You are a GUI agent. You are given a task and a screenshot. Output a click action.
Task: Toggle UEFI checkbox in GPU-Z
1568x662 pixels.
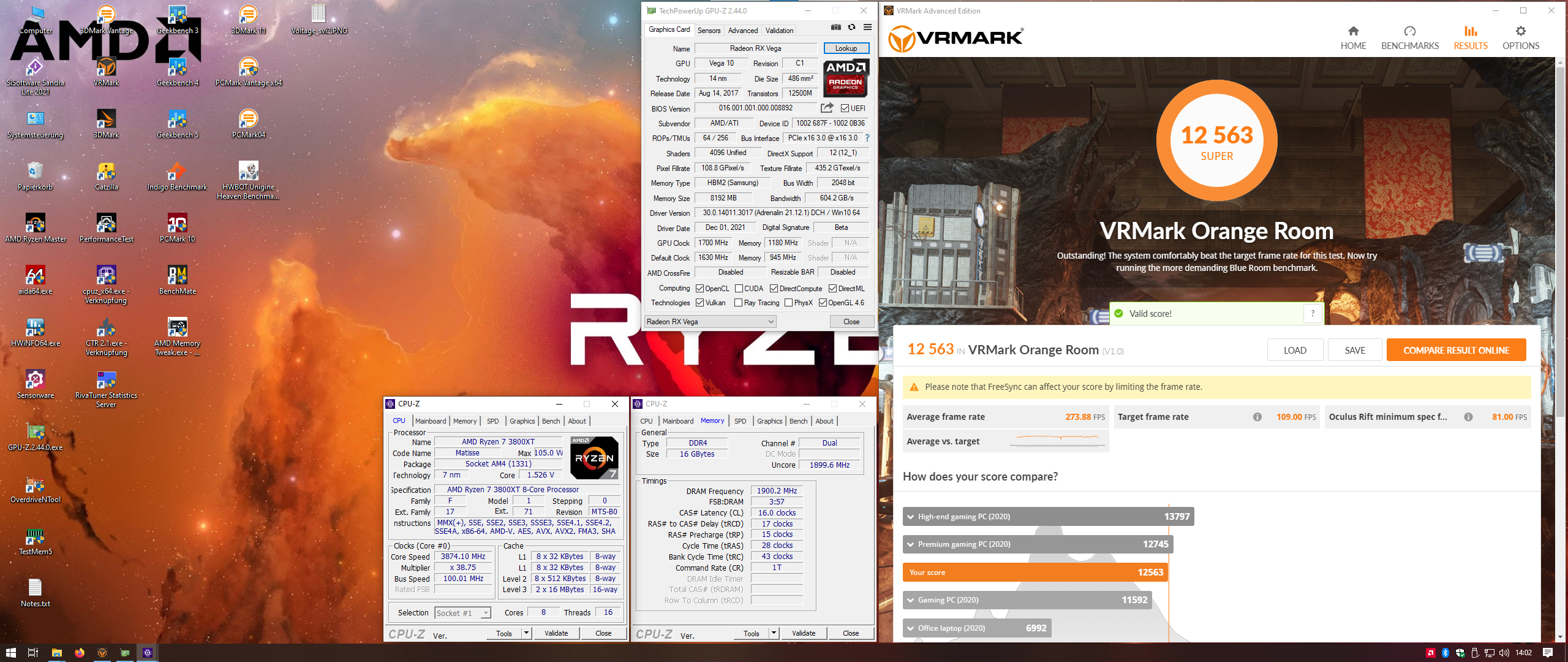(845, 108)
